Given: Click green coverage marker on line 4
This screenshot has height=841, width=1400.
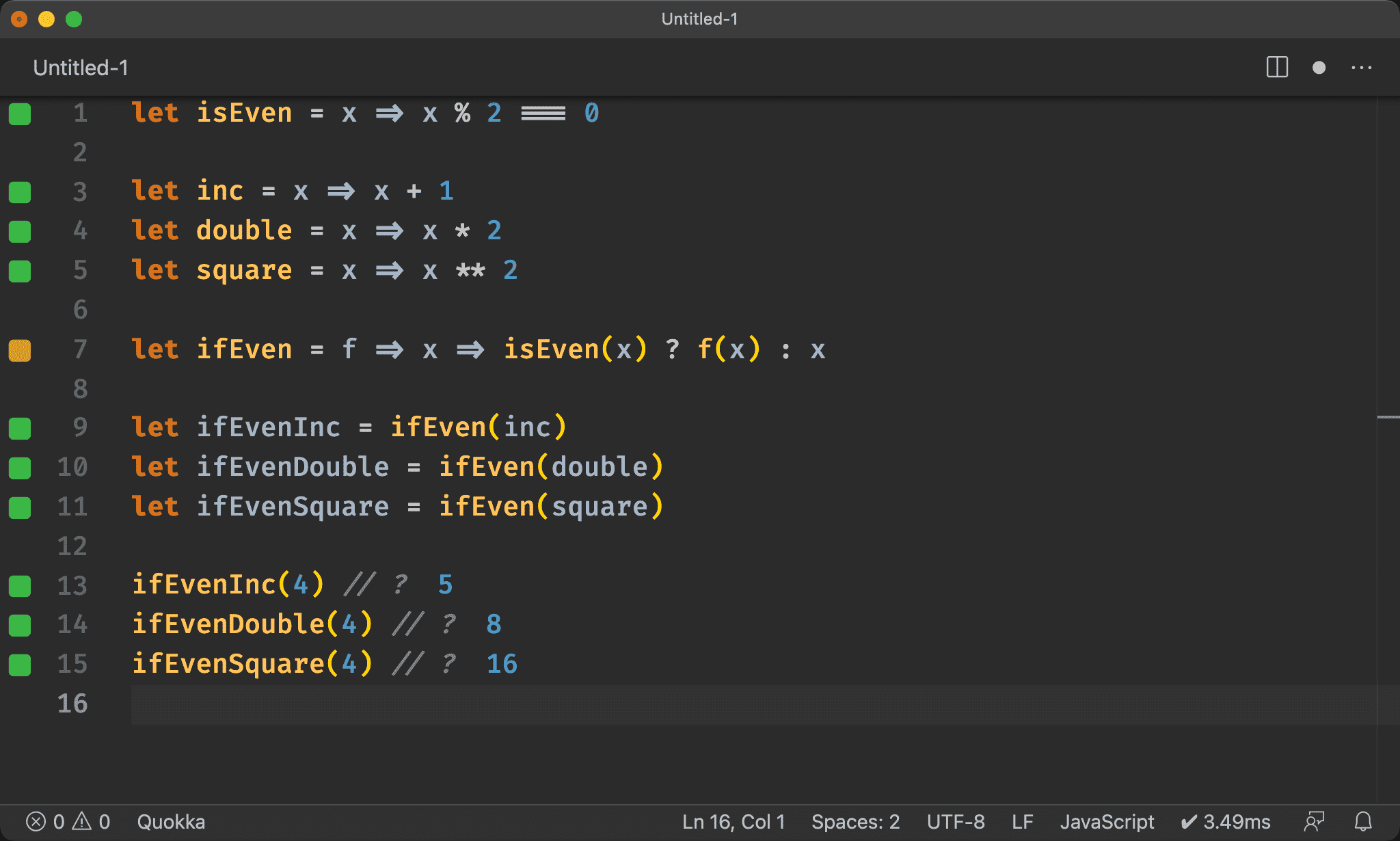Looking at the screenshot, I should pyautogui.click(x=20, y=232).
